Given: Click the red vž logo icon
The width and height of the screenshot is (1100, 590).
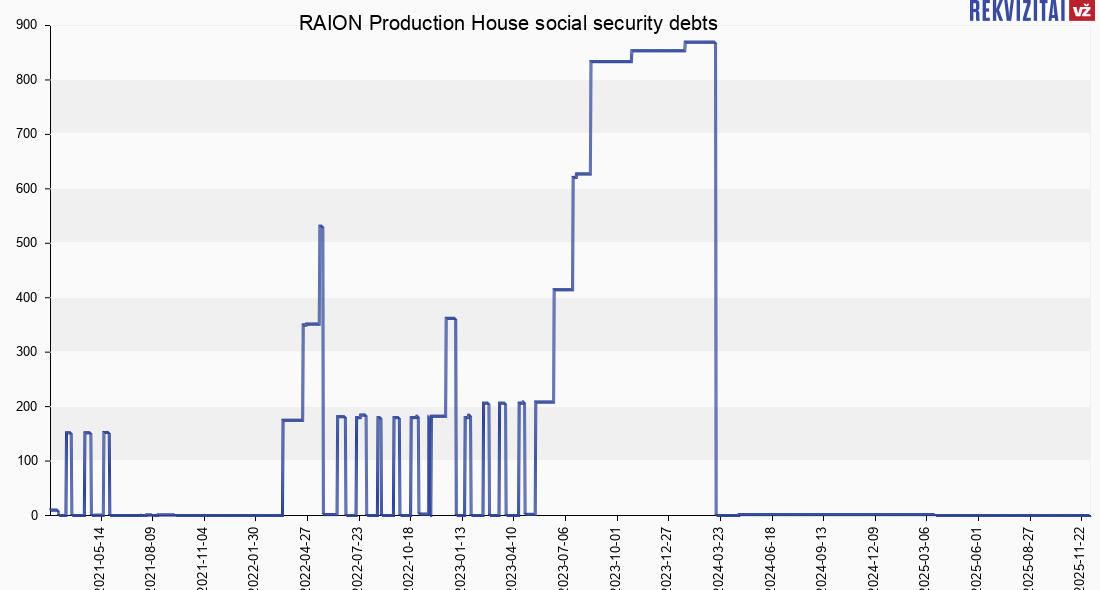Looking at the screenshot, I should point(1081,11).
